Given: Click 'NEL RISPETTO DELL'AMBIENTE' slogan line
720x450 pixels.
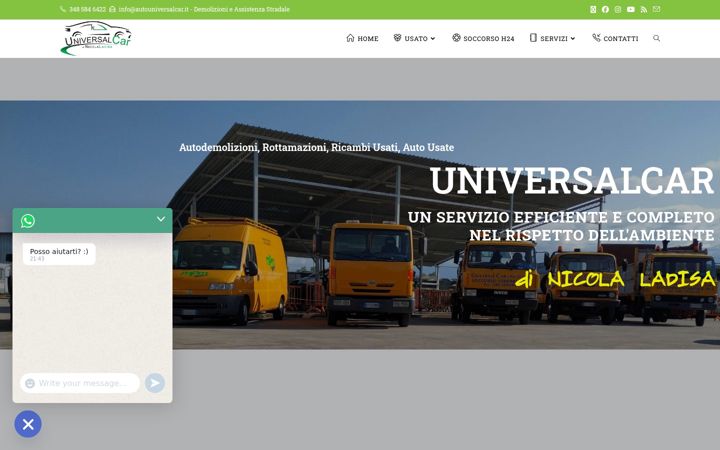Looking at the screenshot, I should (592, 235).
